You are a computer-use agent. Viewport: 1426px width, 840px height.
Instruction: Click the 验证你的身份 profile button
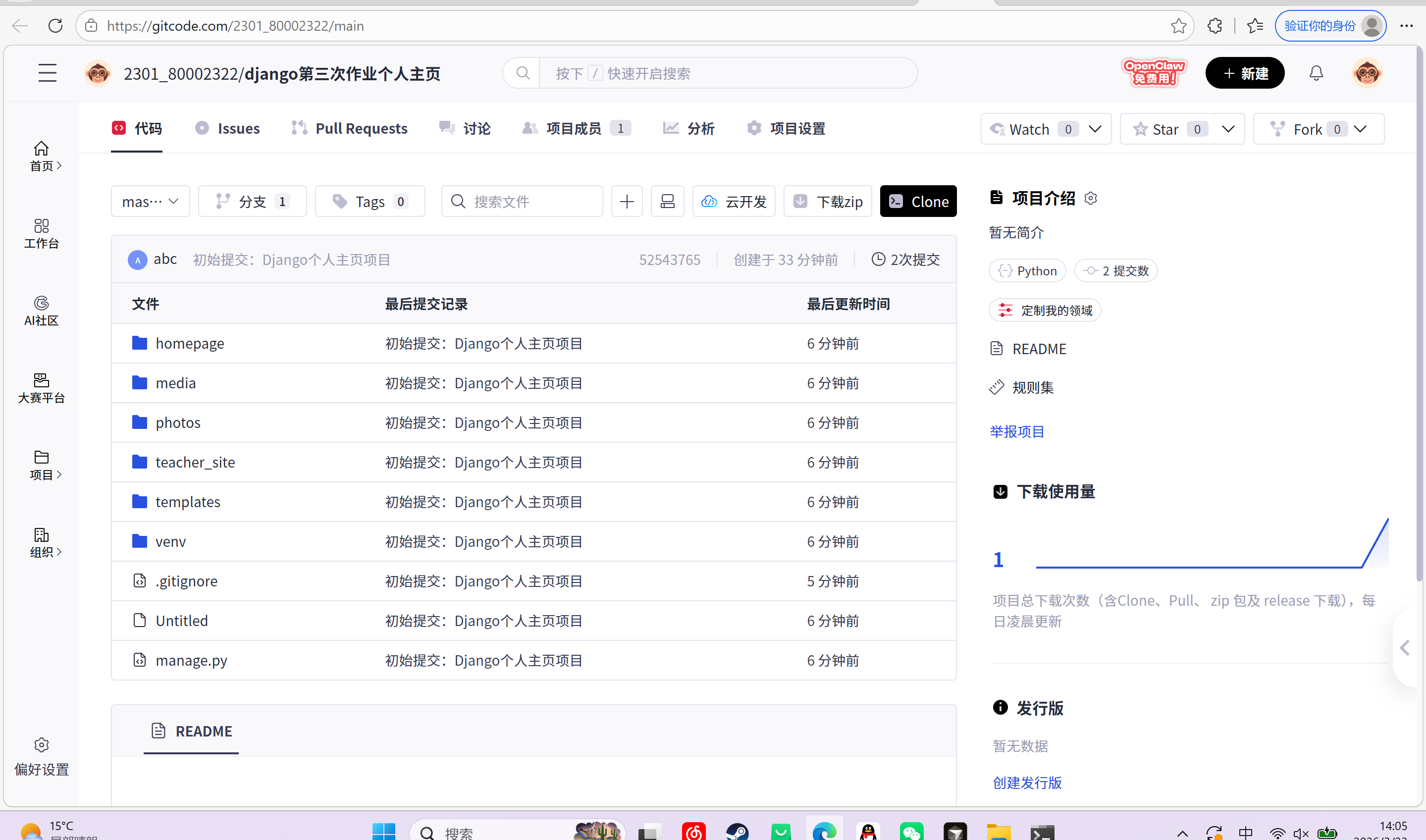[x=1330, y=25]
